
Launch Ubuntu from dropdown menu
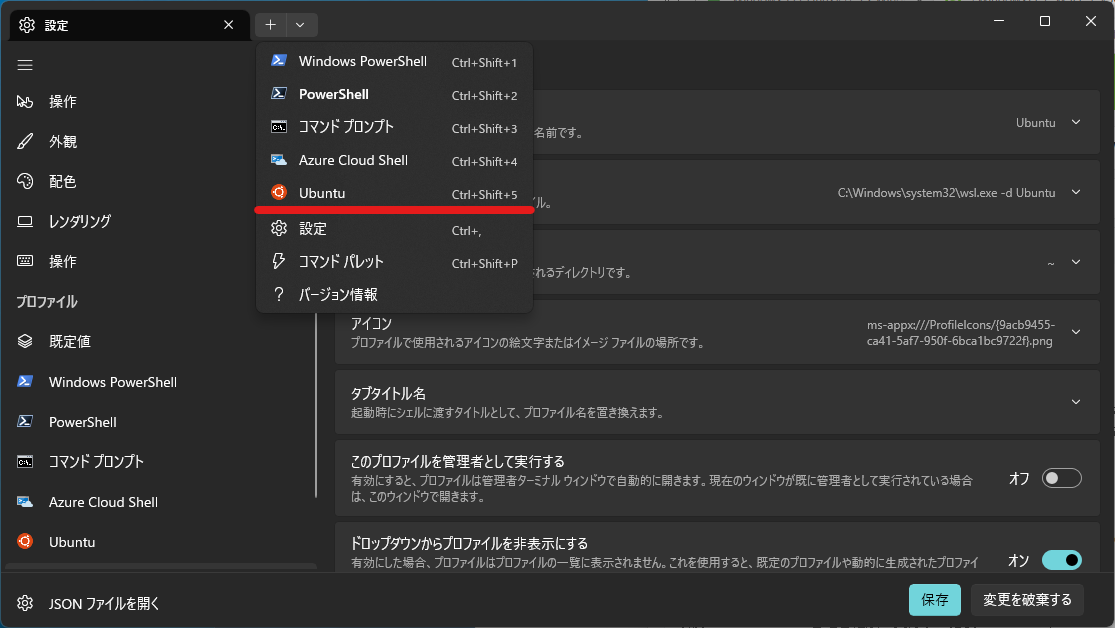point(394,193)
